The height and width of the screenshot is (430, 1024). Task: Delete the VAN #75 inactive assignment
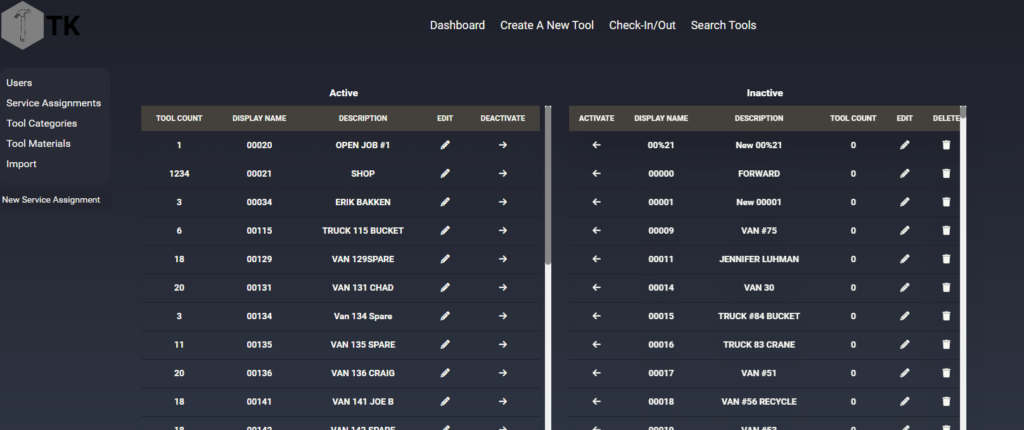(x=946, y=230)
